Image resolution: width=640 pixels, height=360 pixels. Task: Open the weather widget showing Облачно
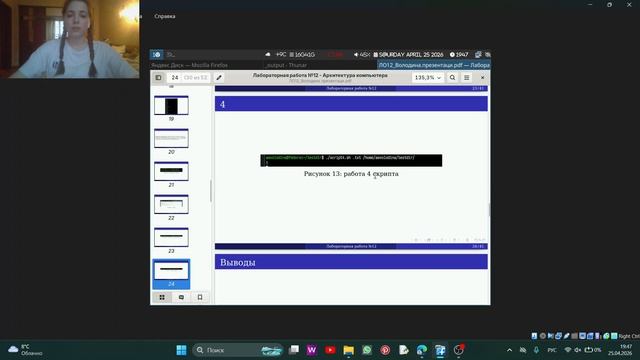click(25, 350)
